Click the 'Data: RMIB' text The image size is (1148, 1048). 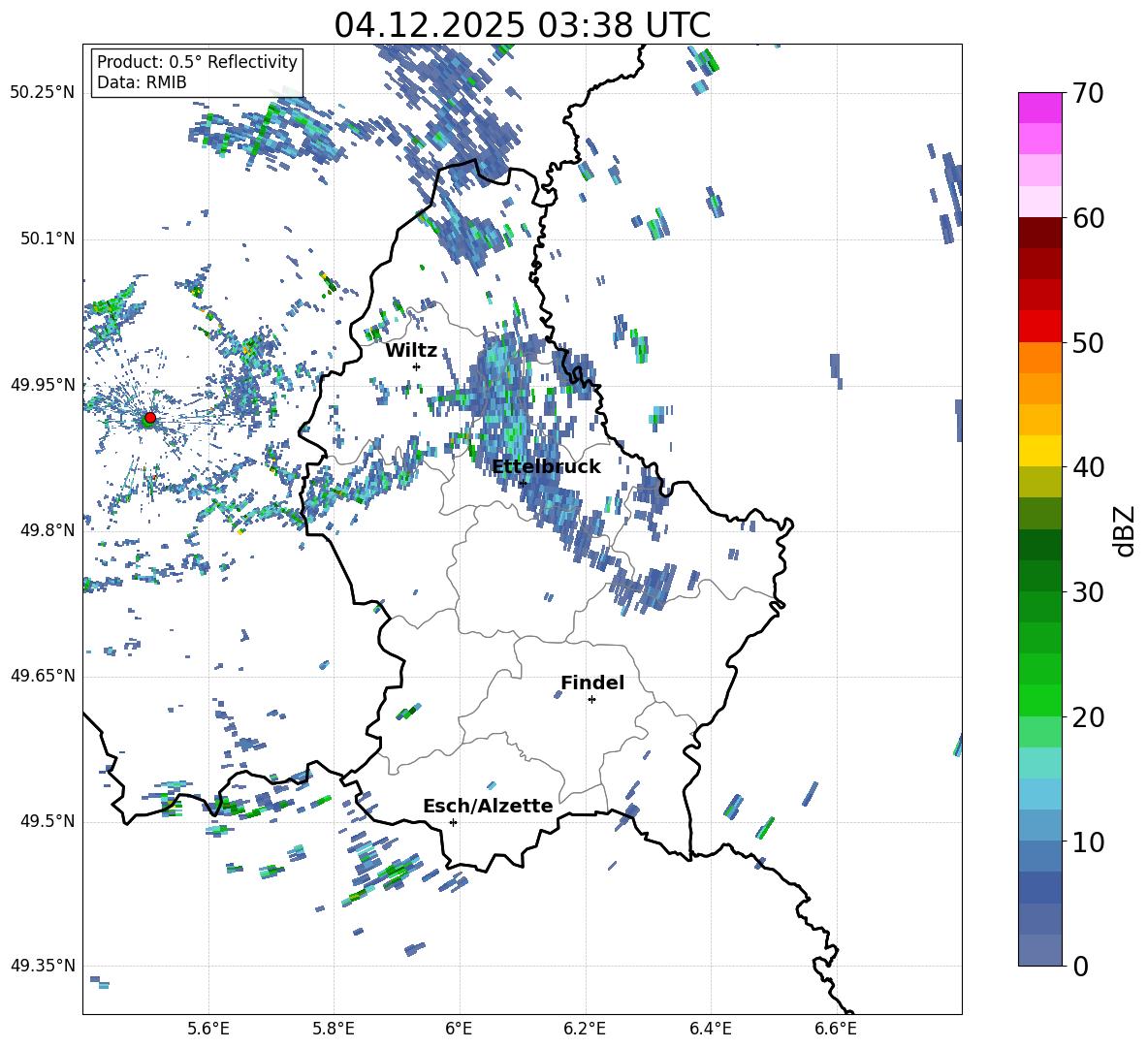click(142, 82)
